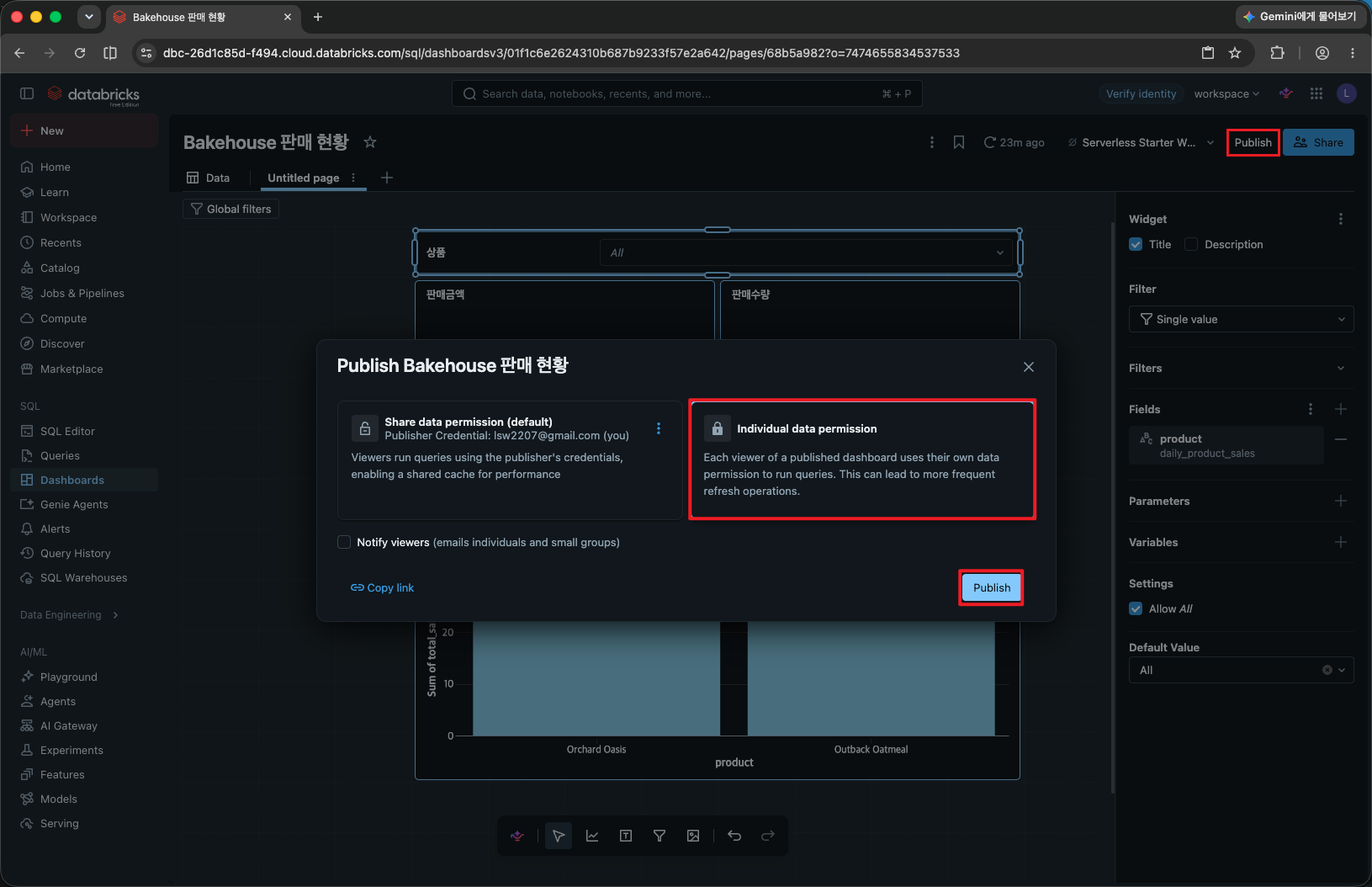Click the Share button
Screen dimensions: 1372x887
(x=1318, y=142)
